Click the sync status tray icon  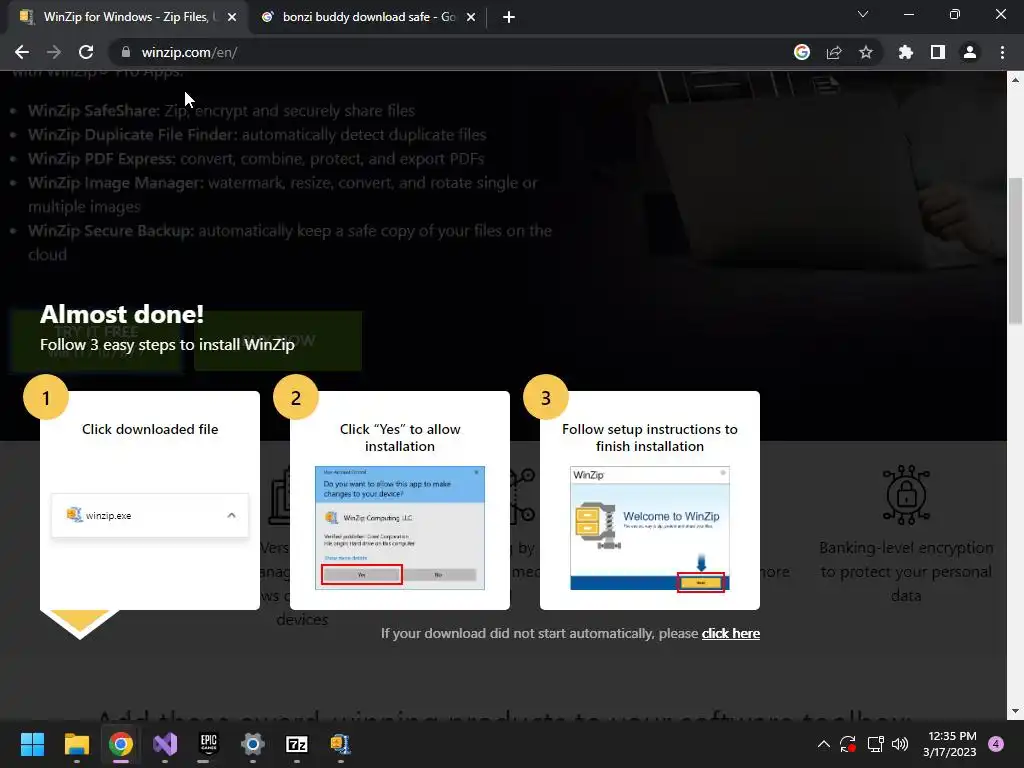point(848,744)
